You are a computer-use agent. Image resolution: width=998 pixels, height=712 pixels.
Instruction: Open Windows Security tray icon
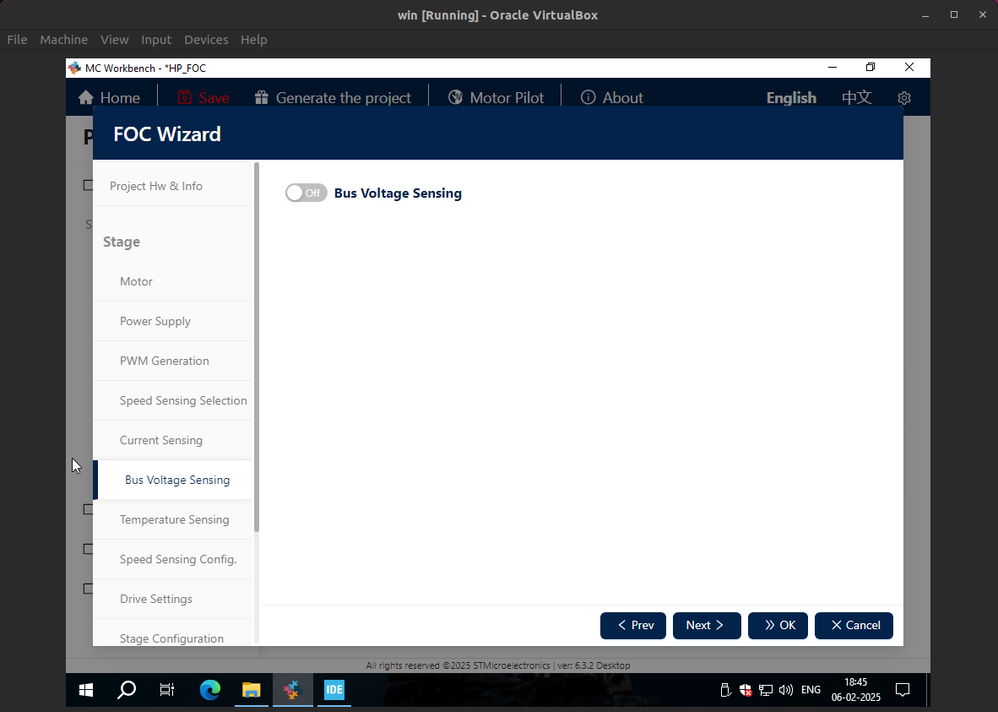point(745,690)
